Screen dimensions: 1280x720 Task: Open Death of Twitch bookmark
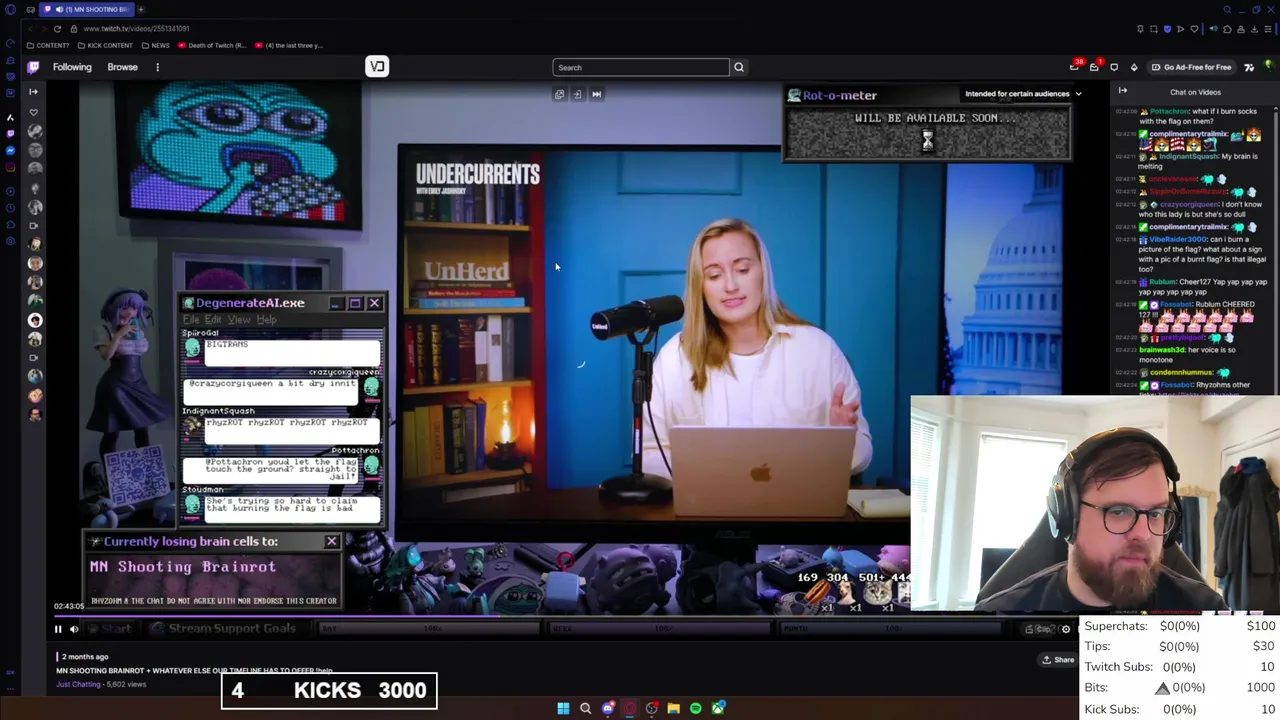point(212,45)
